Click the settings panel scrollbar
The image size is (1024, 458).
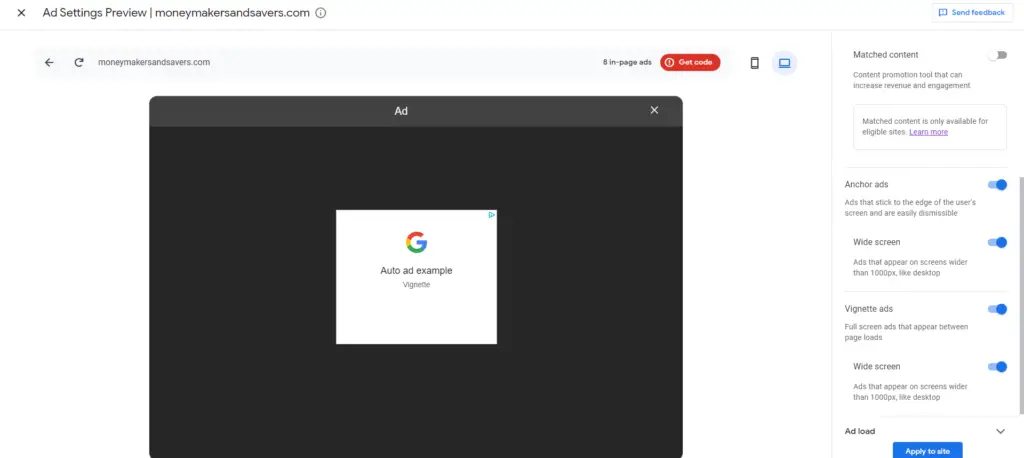coord(1021,294)
